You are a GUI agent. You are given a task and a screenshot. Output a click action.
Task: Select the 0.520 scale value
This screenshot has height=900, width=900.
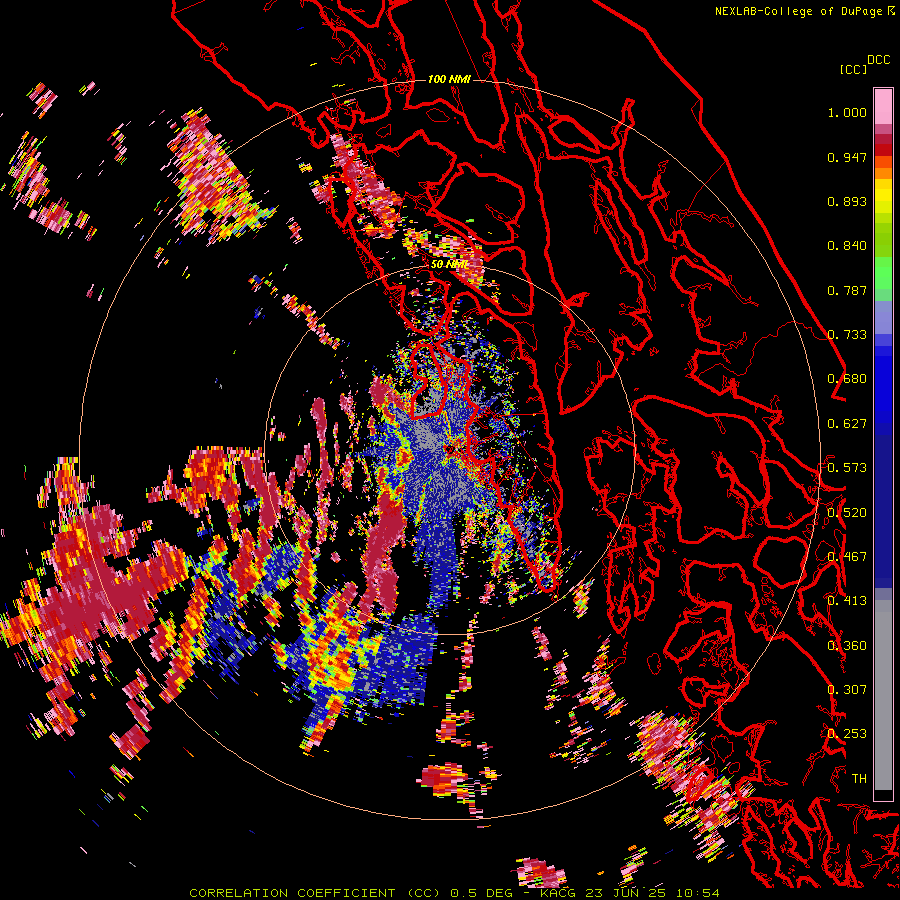847,512
